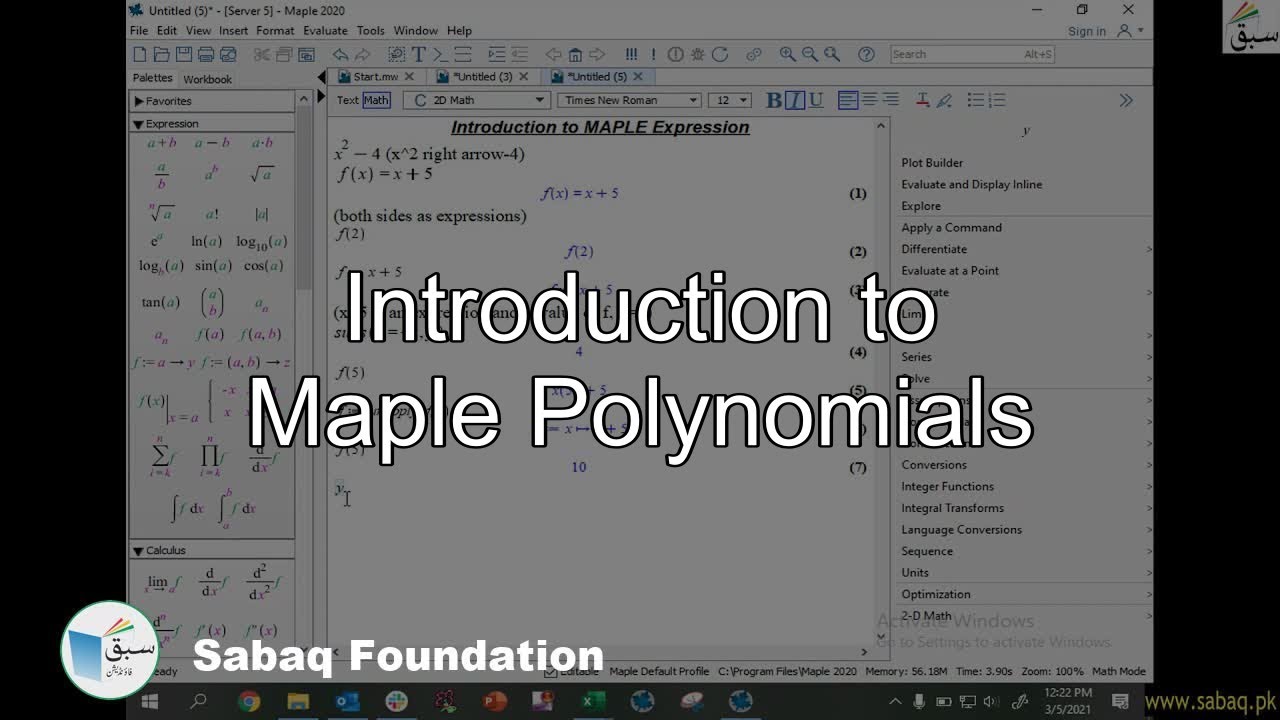Choose Evaluate and Display Inline

[x=971, y=185]
